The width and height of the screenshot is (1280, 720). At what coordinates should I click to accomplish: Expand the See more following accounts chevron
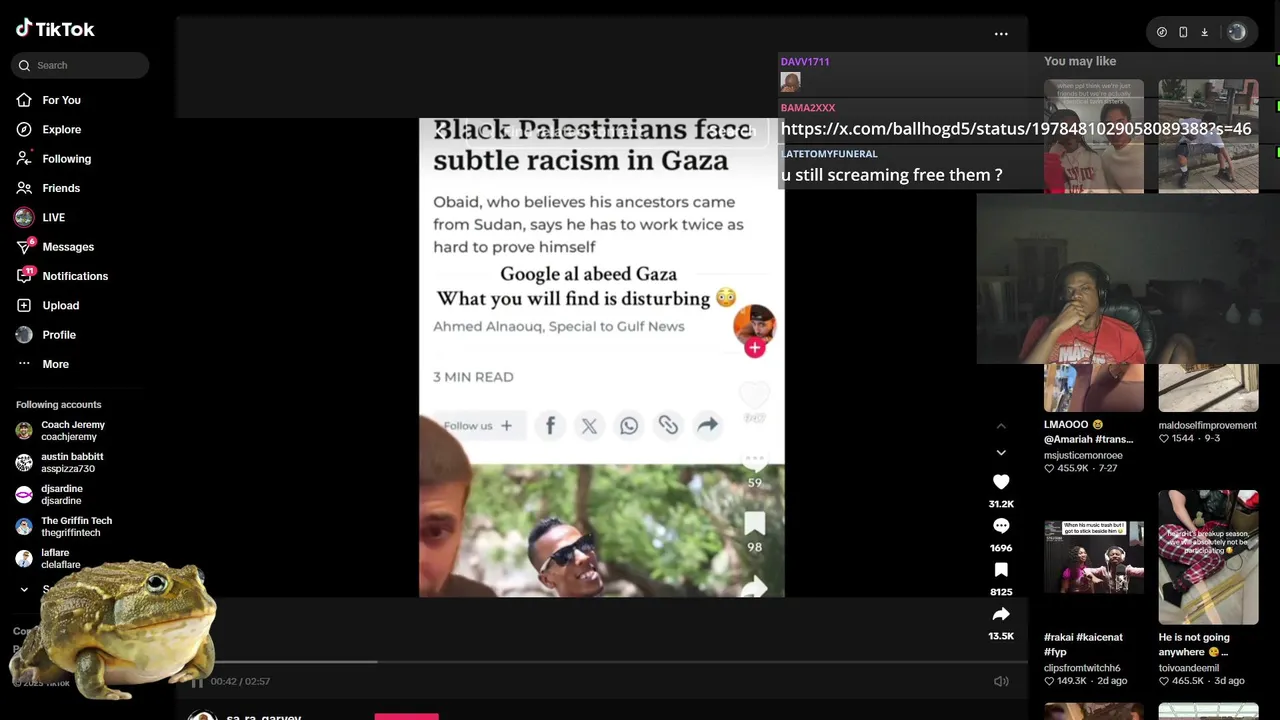24,590
